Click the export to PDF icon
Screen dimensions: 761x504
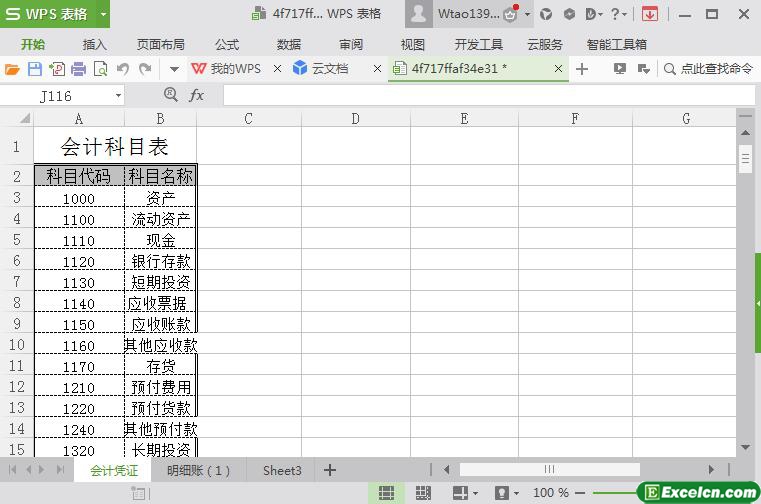pyautogui.click(x=57, y=69)
